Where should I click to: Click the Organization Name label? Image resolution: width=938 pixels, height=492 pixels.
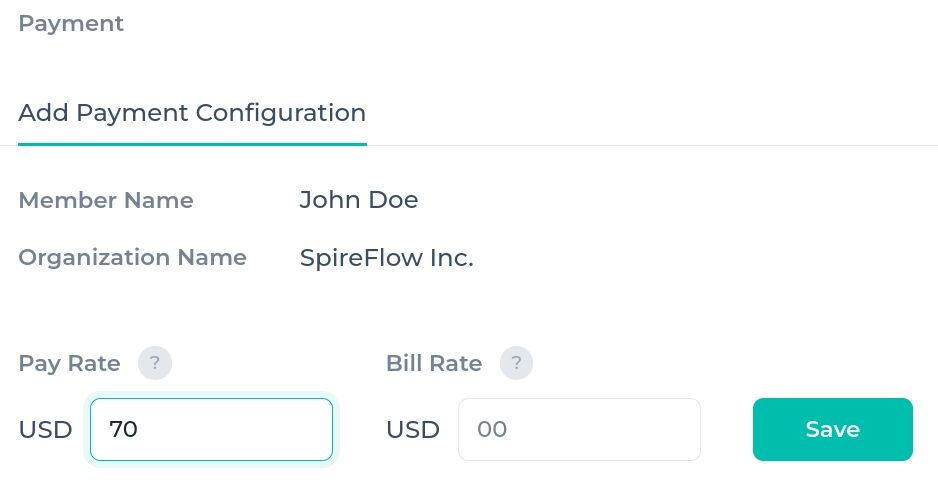(x=133, y=257)
